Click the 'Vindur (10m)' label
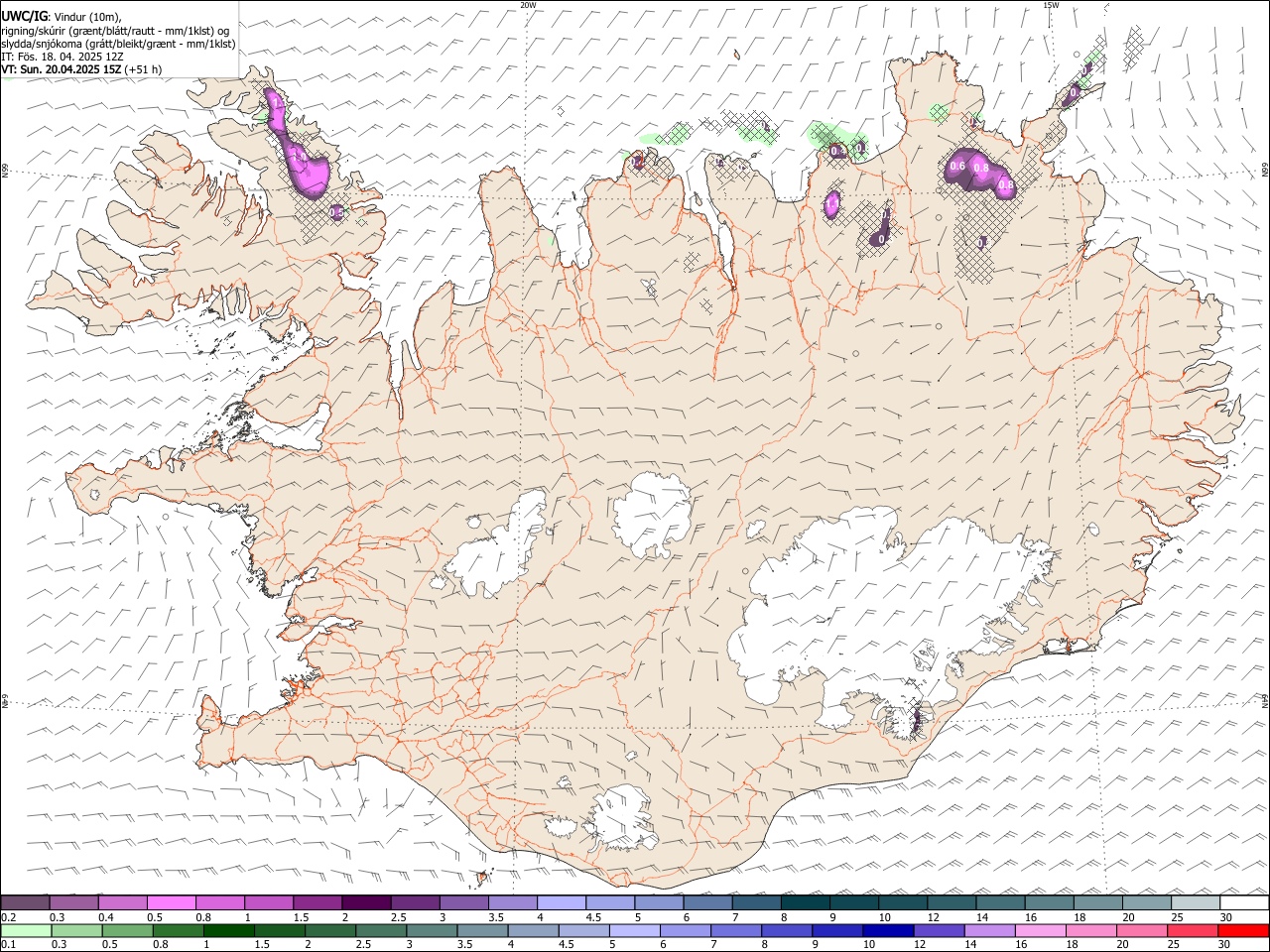This screenshot has height=952, width=1270. point(87,17)
